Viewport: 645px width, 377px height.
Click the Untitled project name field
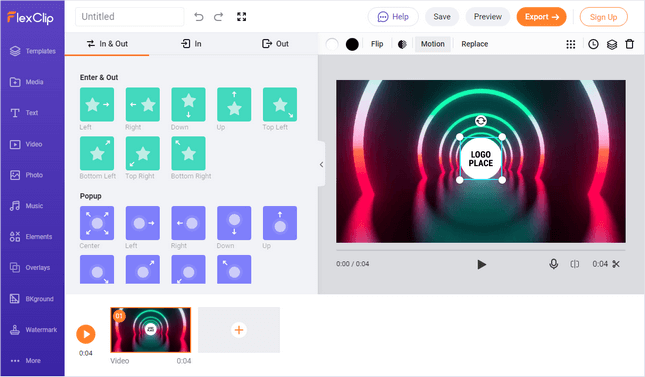130,17
